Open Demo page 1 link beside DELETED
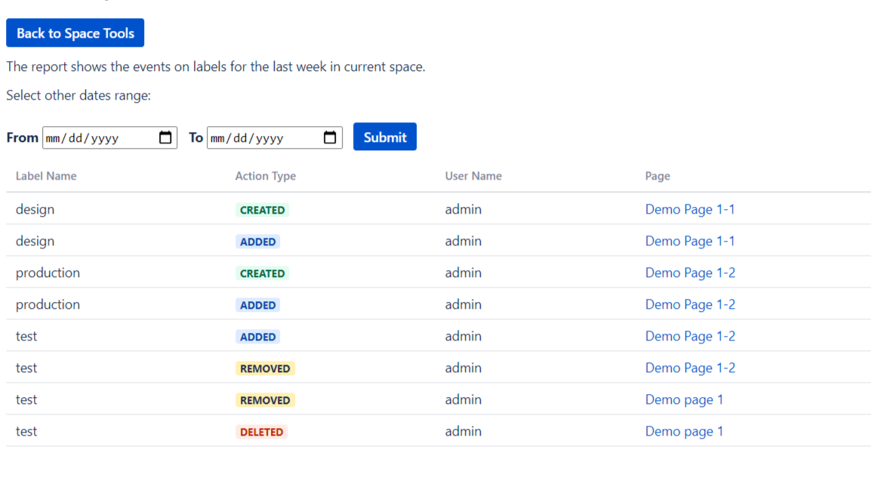The width and height of the screenshot is (871, 496). (684, 432)
